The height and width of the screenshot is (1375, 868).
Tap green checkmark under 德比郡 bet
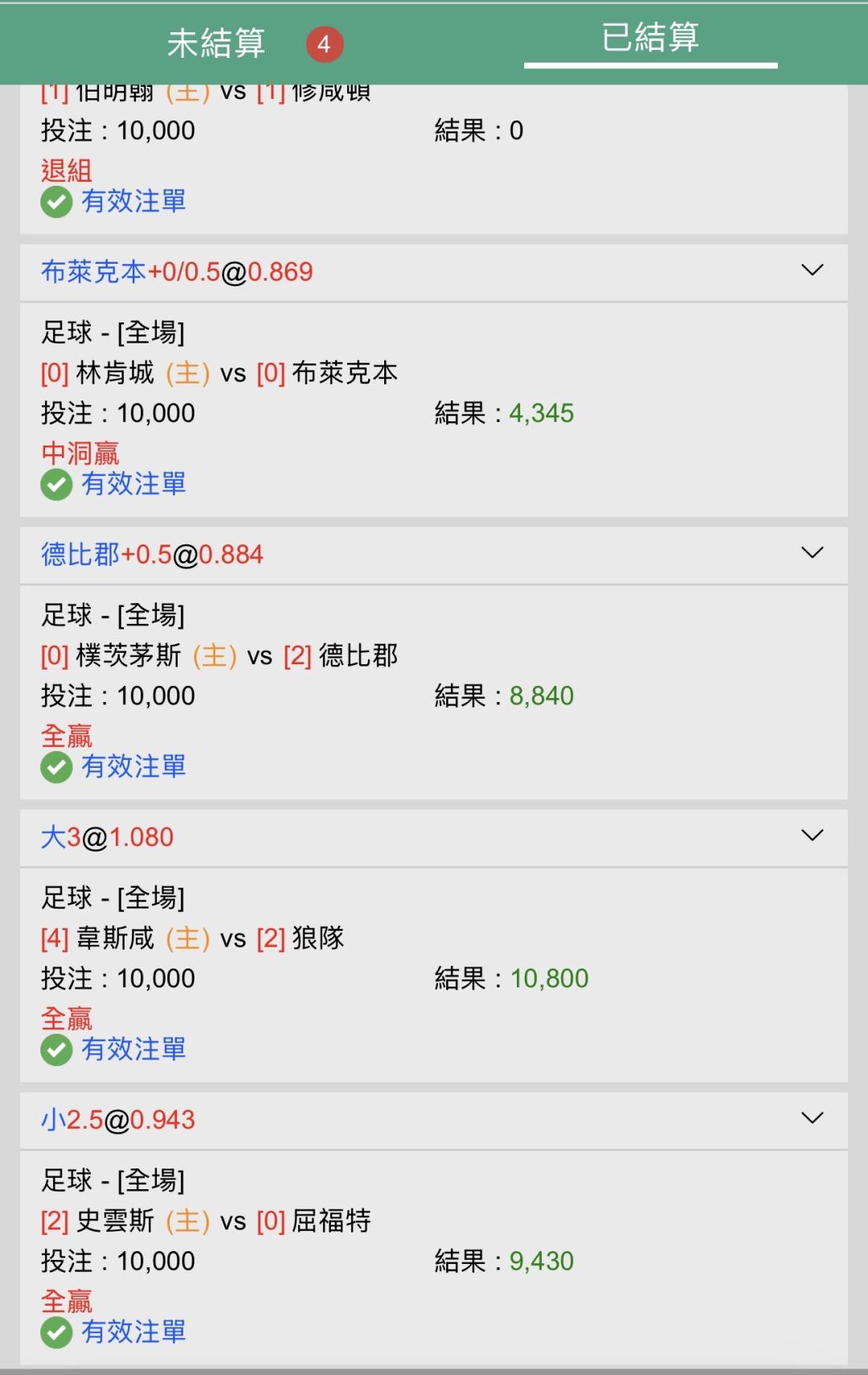[x=56, y=767]
